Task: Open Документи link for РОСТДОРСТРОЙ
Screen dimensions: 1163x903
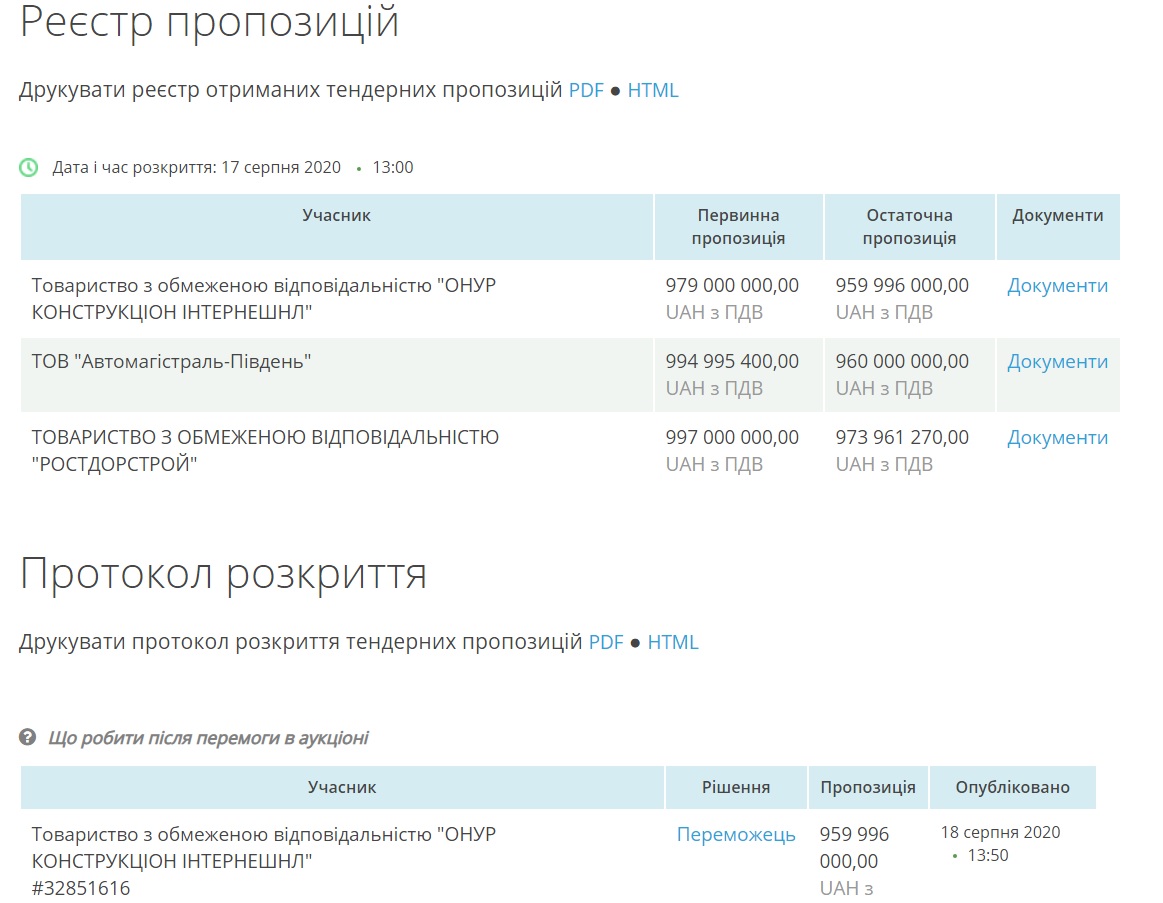Action: point(1057,438)
